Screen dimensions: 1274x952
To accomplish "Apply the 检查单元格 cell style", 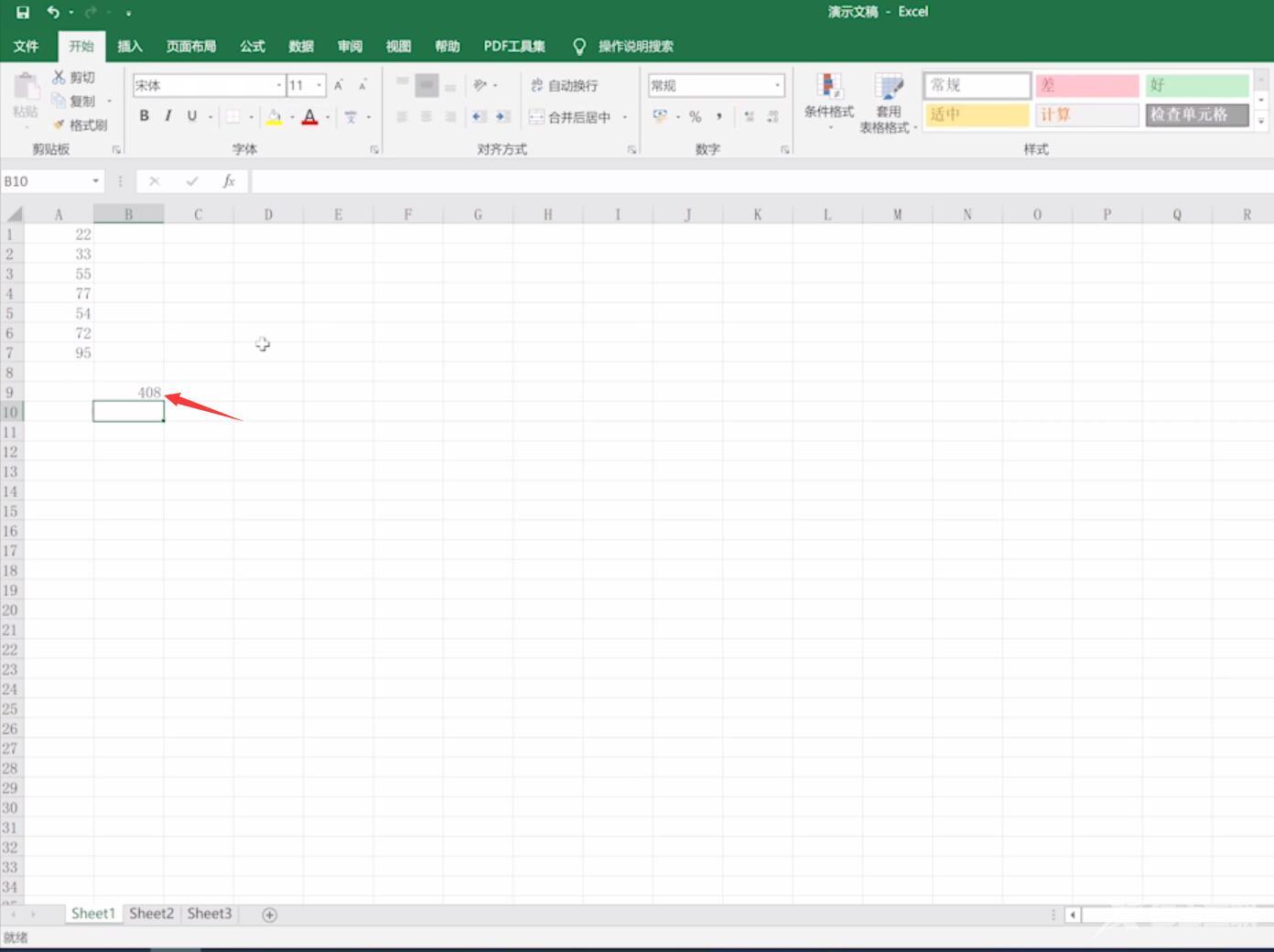I will click(x=1197, y=114).
